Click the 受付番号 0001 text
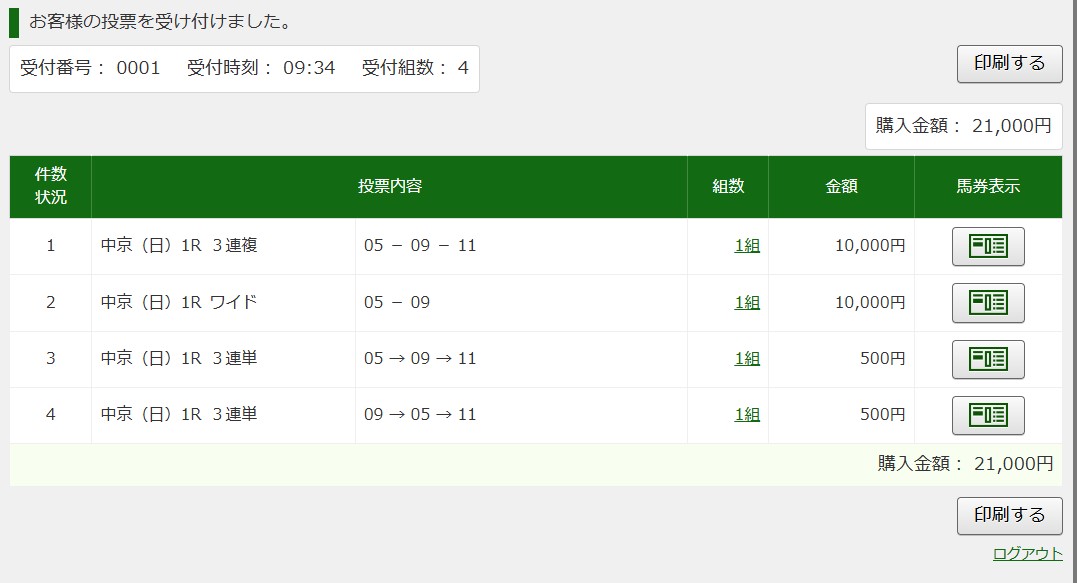1077x583 pixels. [90, 69]
